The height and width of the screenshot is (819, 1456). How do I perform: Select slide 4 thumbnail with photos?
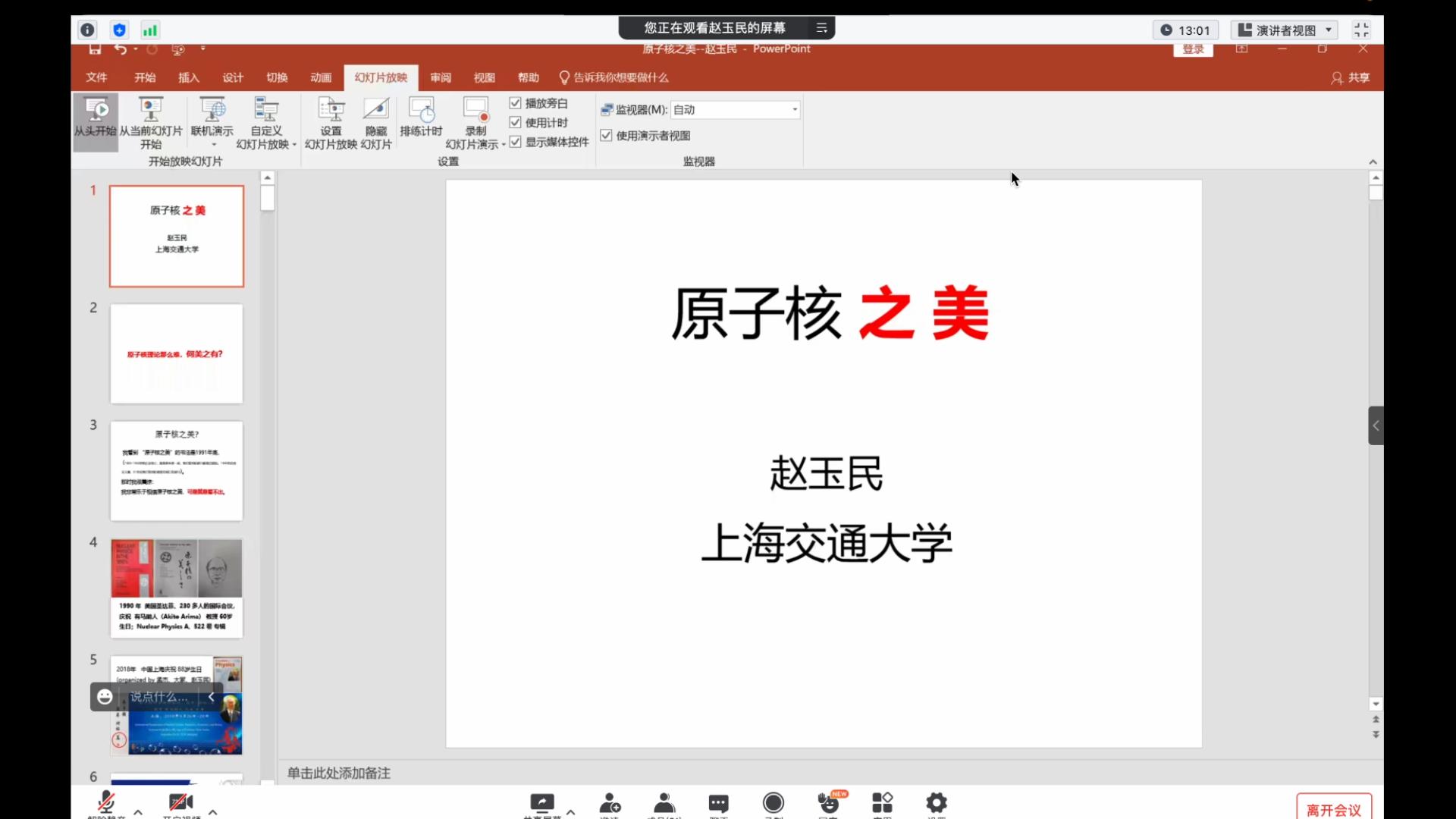177,588
